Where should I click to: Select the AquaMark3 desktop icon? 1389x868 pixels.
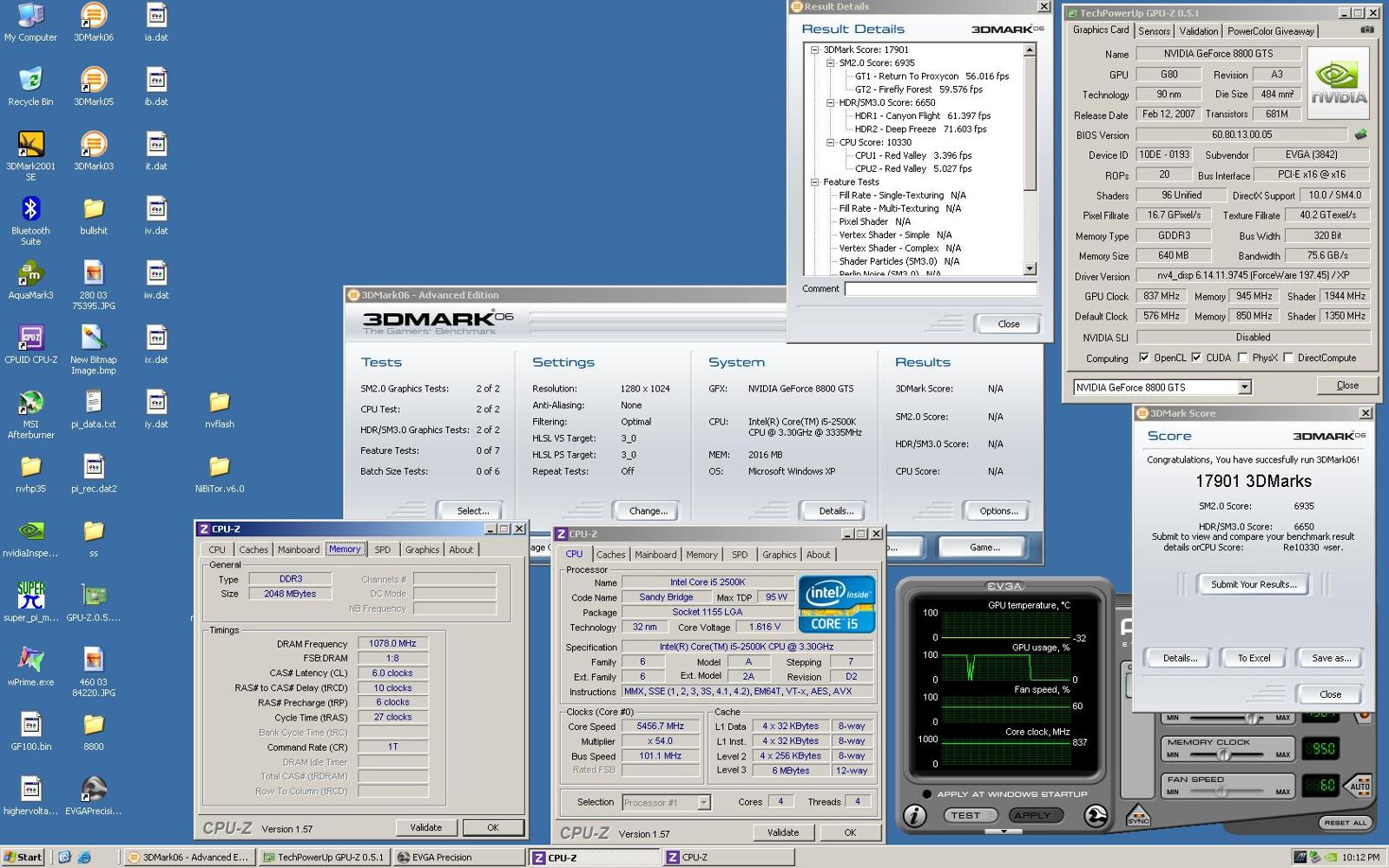[x=30, y=280]
